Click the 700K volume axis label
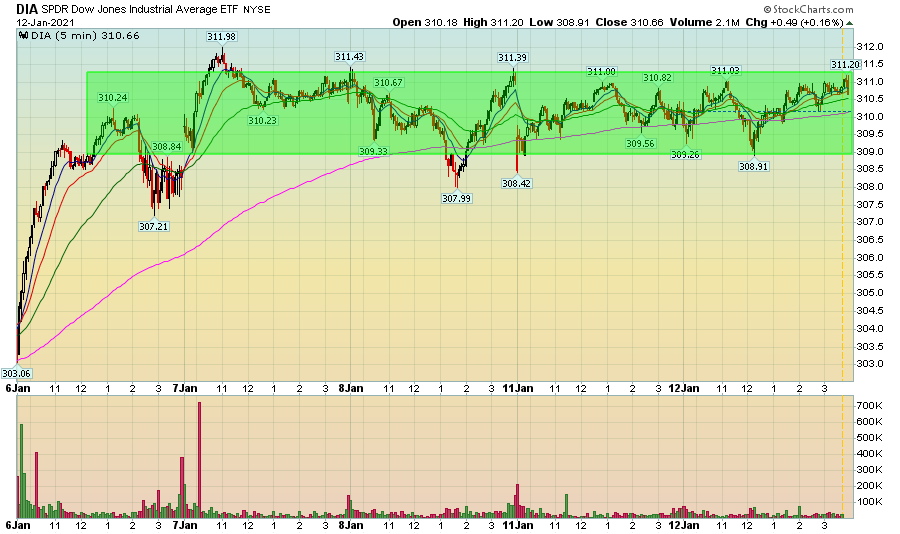This screenshot has width=900, height=534. (x=870, y=406)
